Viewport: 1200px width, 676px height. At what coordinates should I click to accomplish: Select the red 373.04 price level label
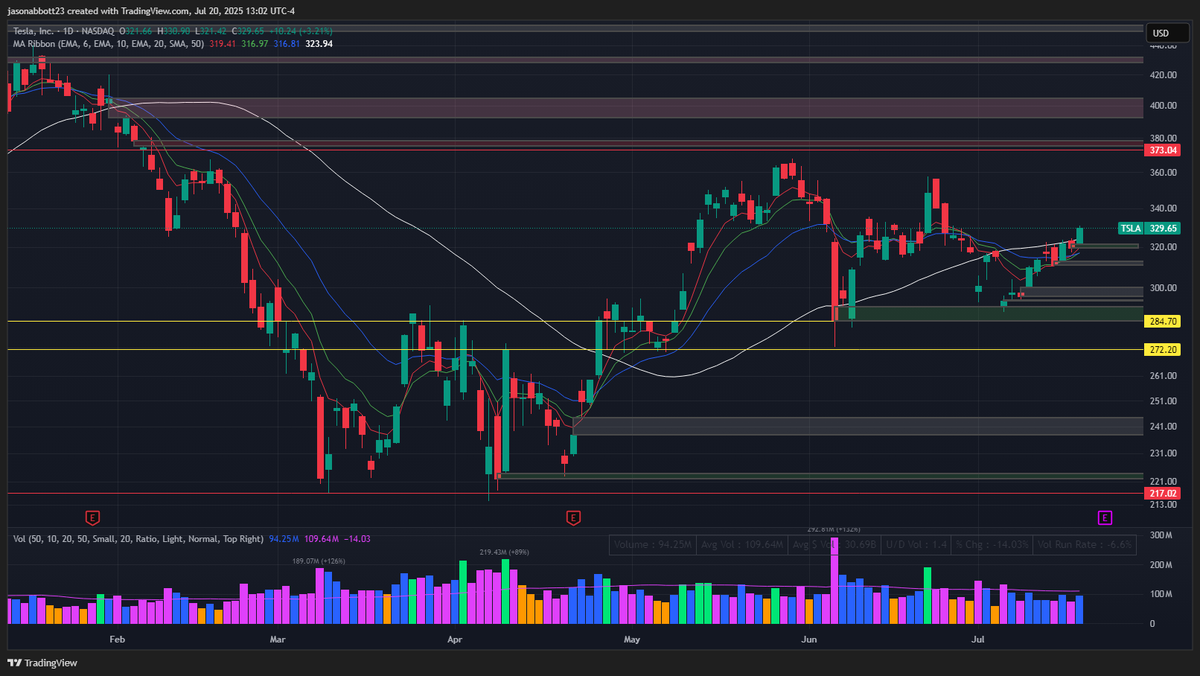click(1162, 150)
